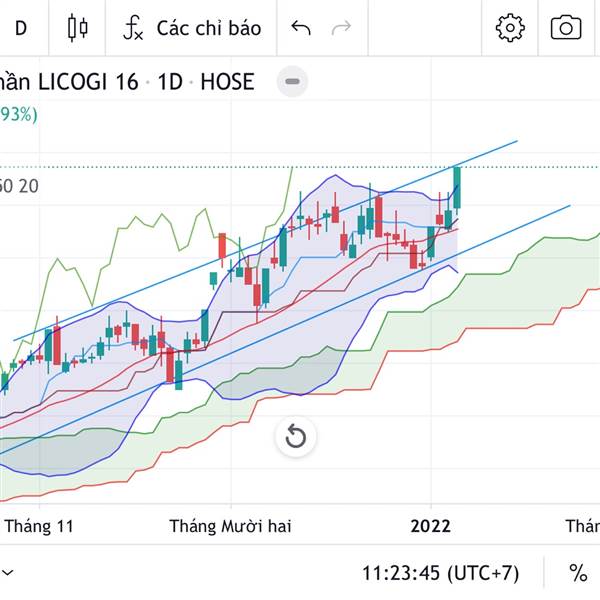
Task: Undo the last chart action
Action: [x=301, y=28]
